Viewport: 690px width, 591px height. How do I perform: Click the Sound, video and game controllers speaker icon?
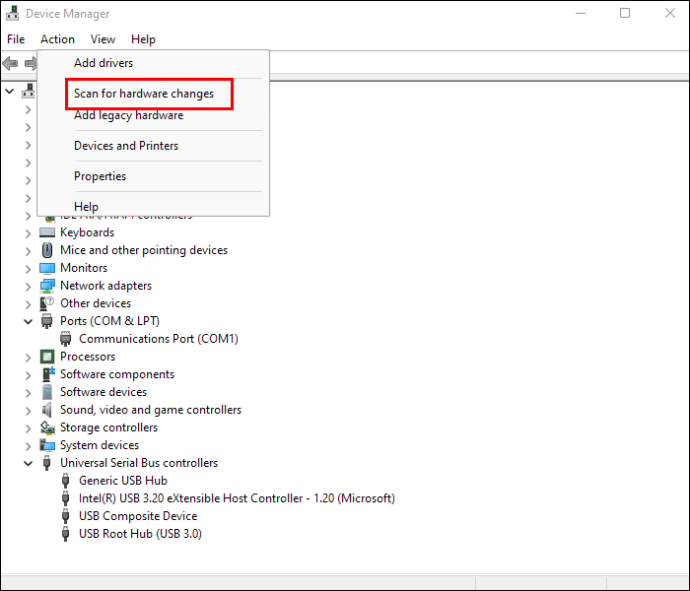[x=47, y=410]
